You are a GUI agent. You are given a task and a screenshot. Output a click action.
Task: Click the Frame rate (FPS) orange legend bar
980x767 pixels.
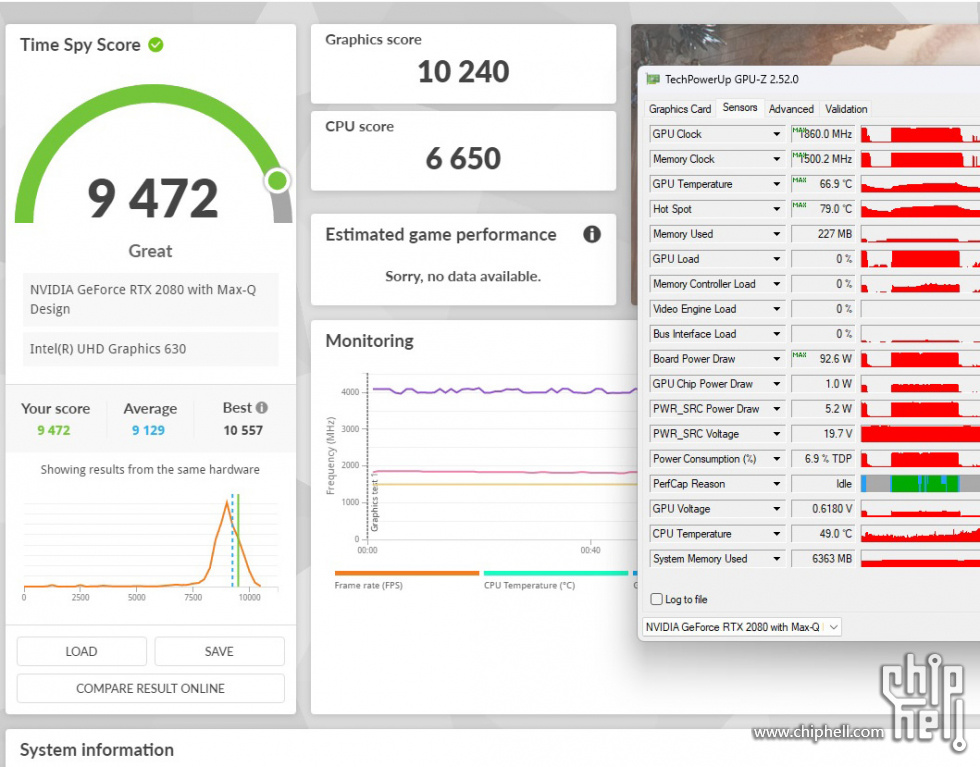[407, 573]
